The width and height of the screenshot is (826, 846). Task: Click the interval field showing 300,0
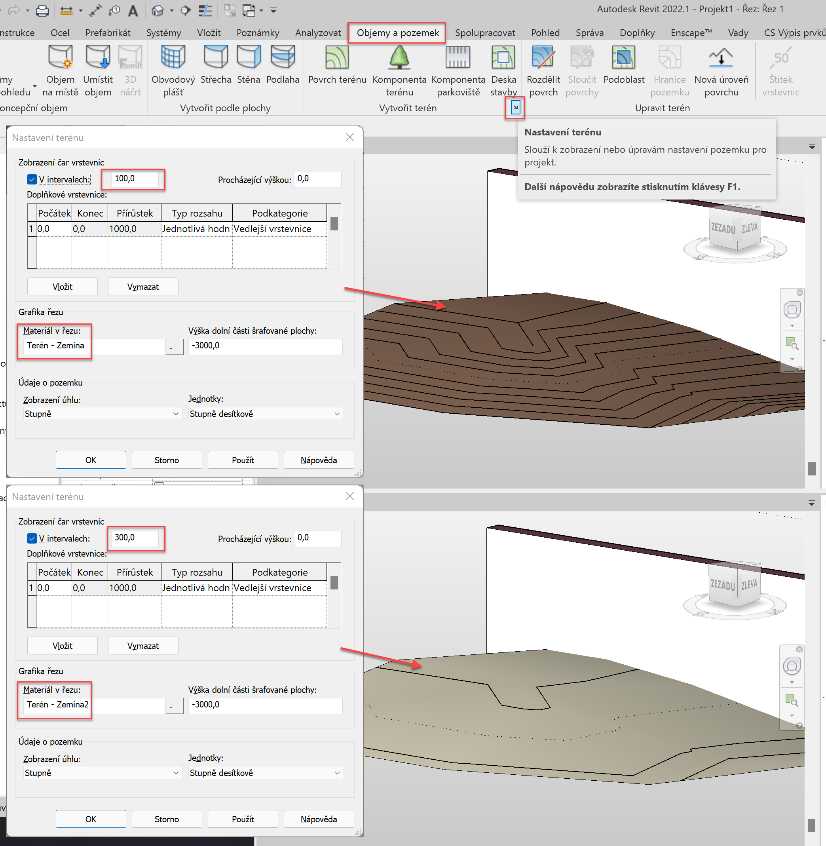[x=135, y=537]
